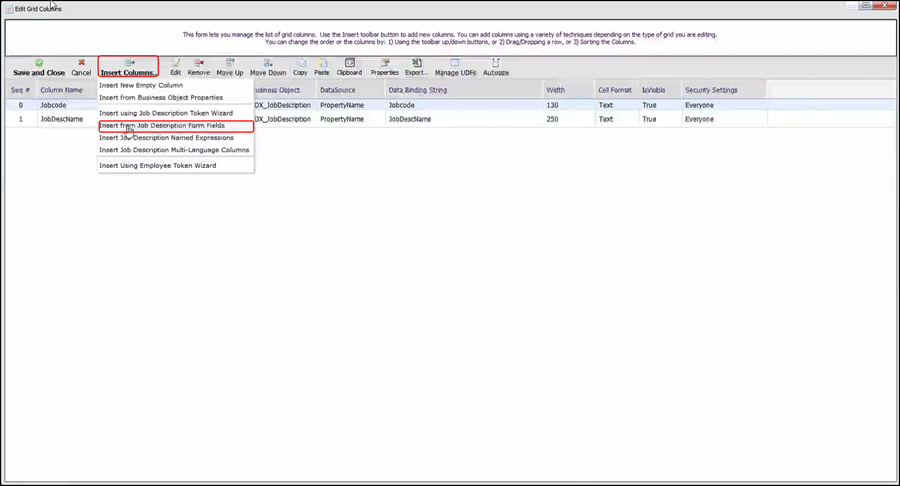Click the Paste toolbar button
The height and width of the screenshot is (486, 900).
321,67
